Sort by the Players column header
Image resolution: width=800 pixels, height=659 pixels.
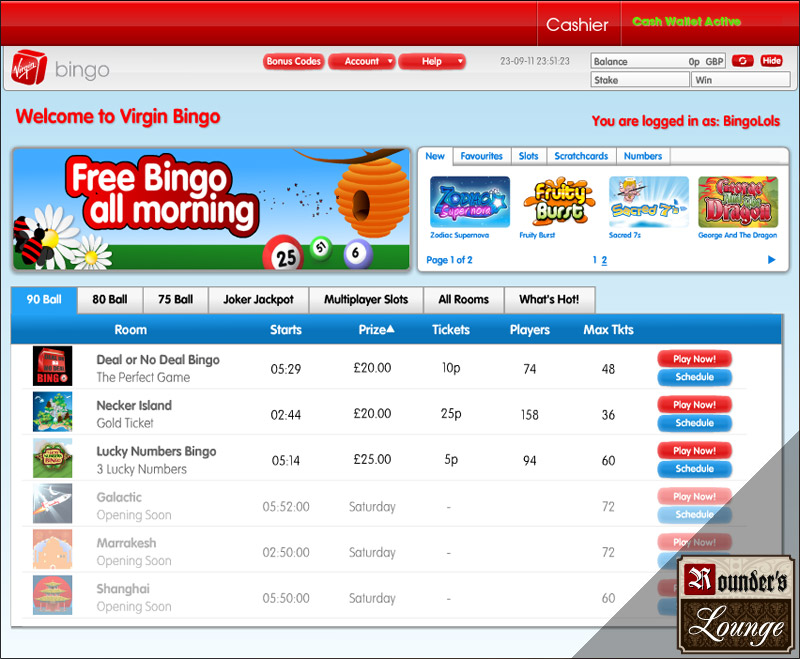[530, 330]
